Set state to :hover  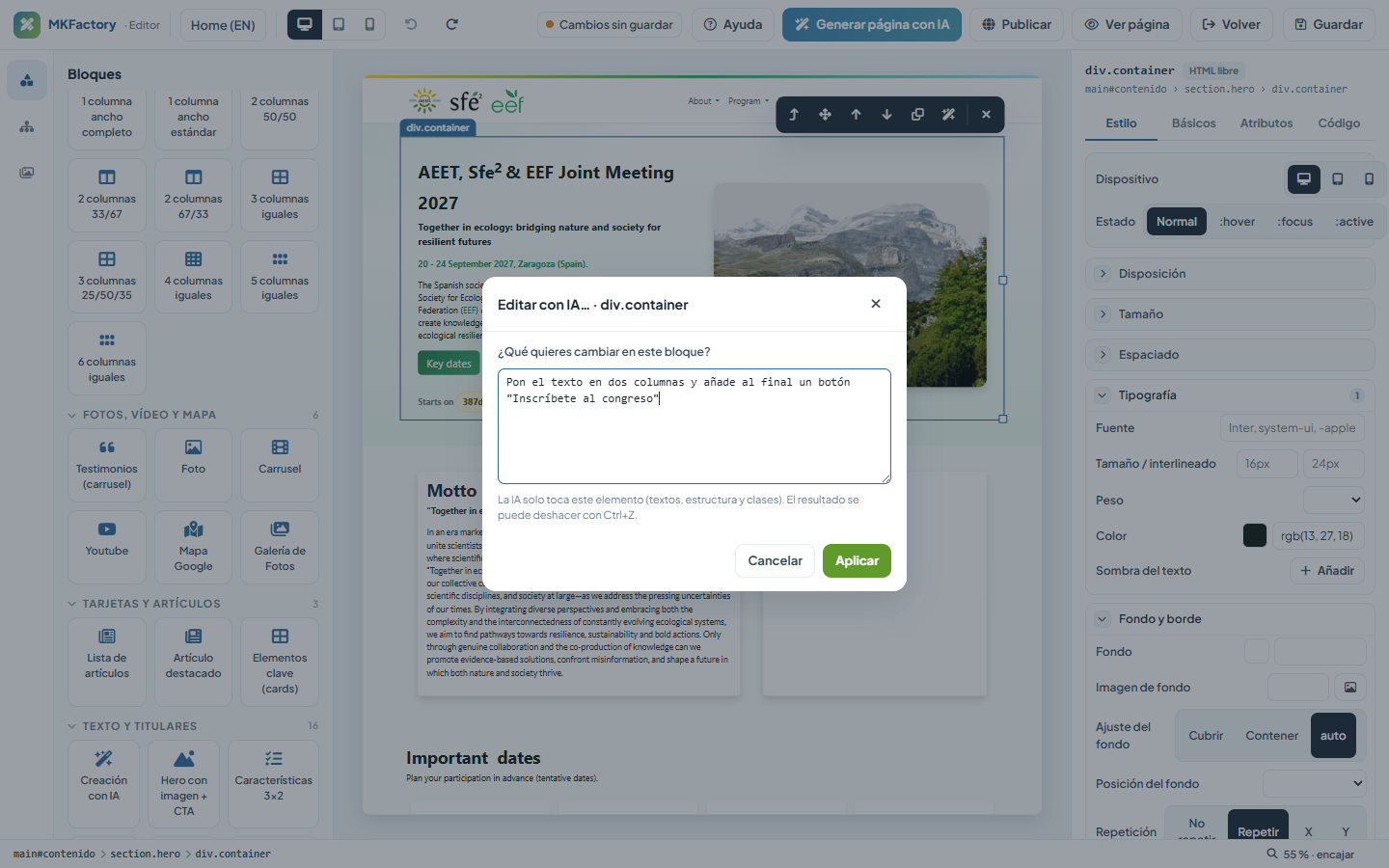coord(1238,222)
